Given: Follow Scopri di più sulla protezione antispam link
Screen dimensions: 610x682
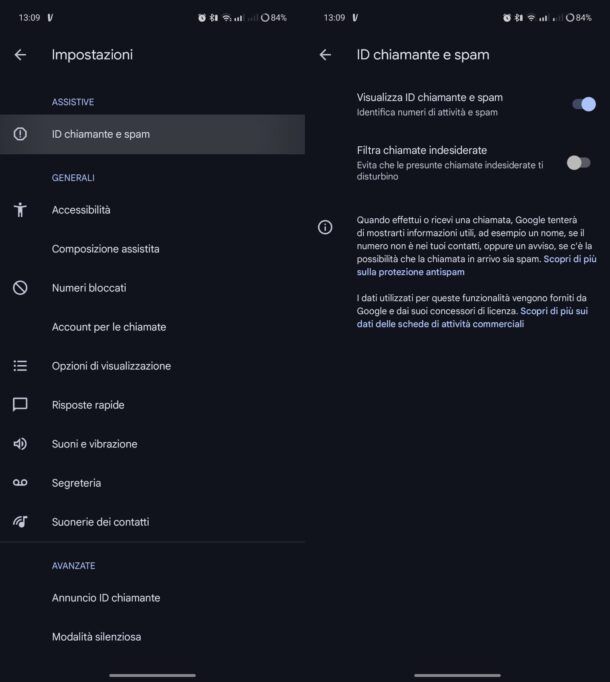Looking at the screenshot, I should pyautogui.click(x=476, y=265).
